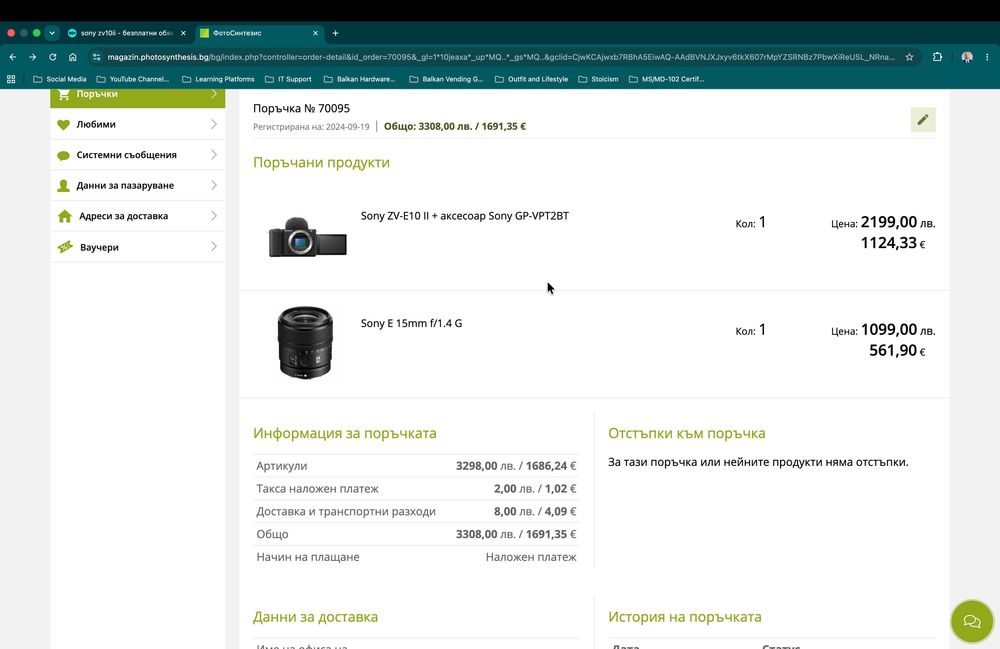
Task: Open the YouTube Channel bookmarks folder
Action: (133, 79)
